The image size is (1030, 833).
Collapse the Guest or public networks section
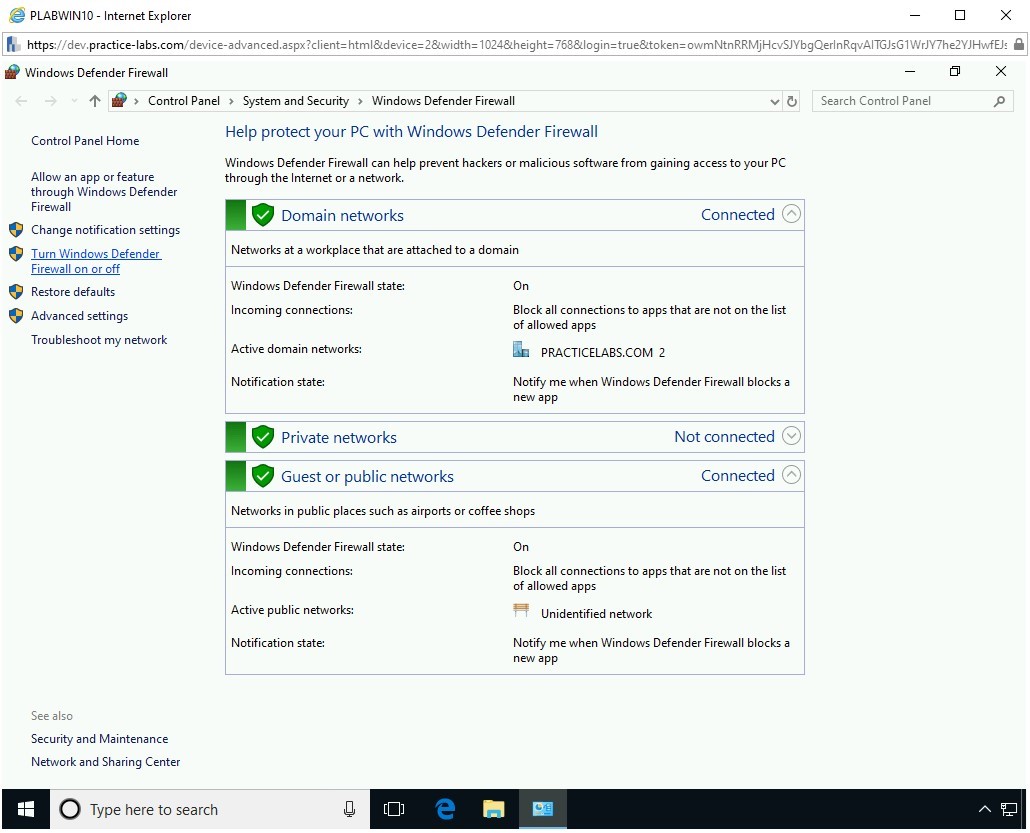pos(791,475)
